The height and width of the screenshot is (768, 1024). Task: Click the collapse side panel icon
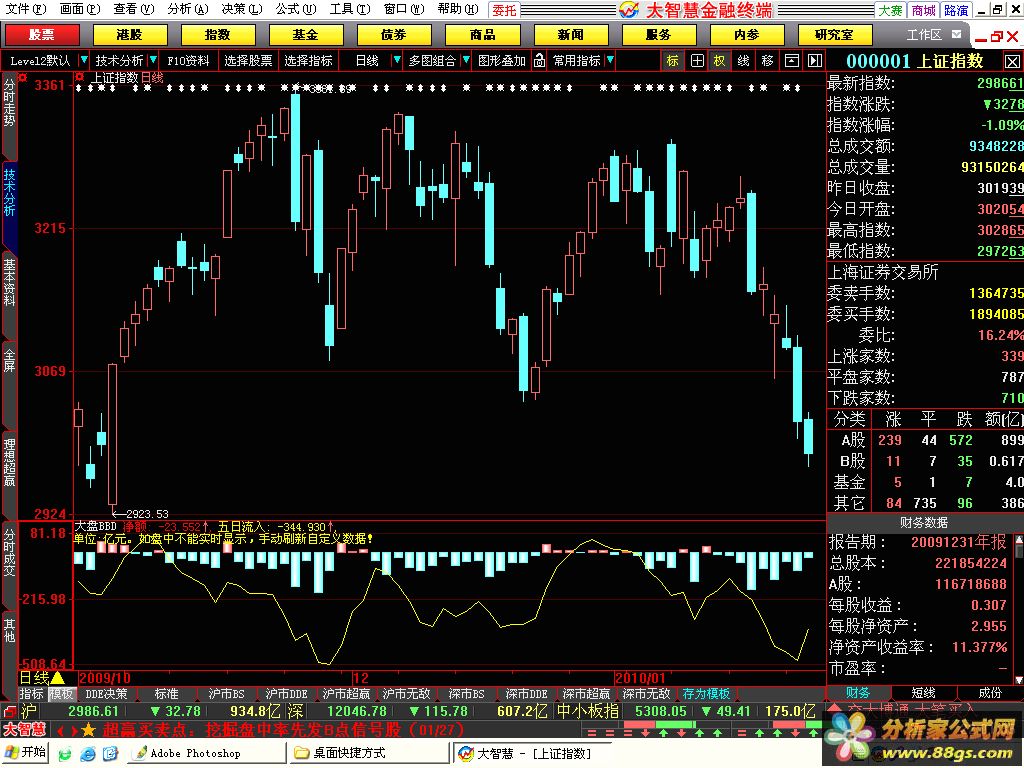(815, 61)
